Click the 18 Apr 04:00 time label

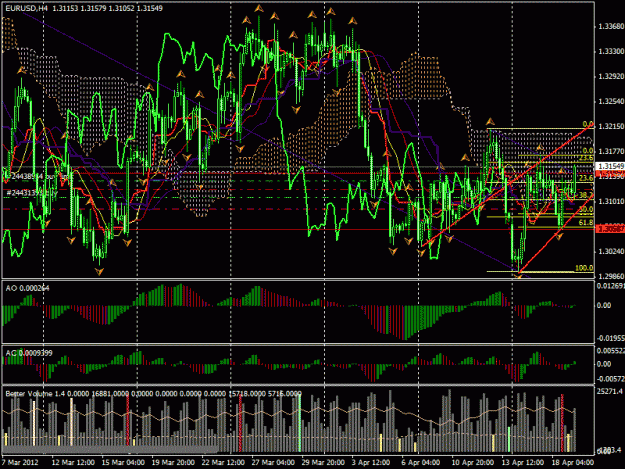tap(572, 462)
